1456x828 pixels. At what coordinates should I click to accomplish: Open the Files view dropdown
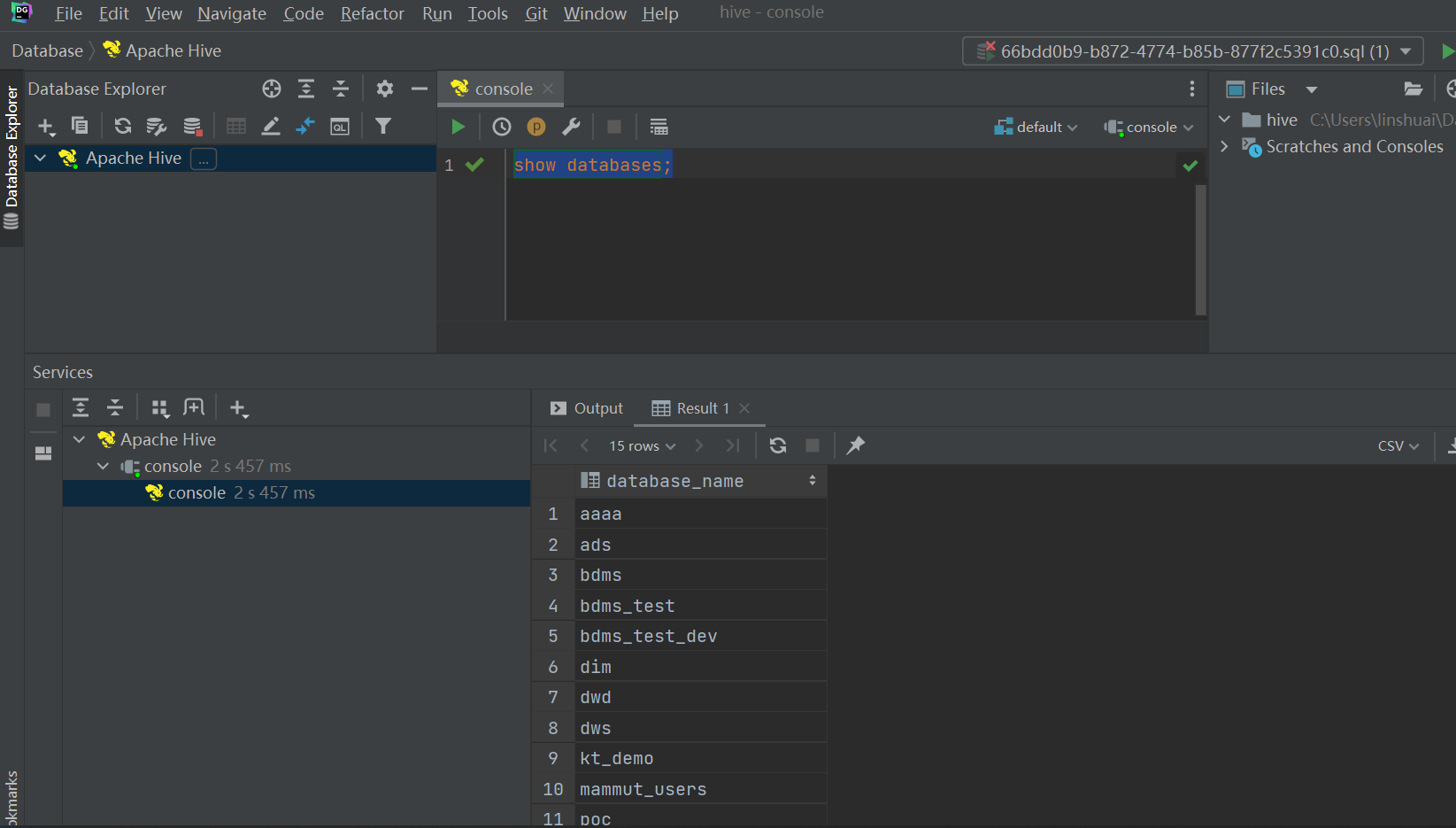(1312, 89)
